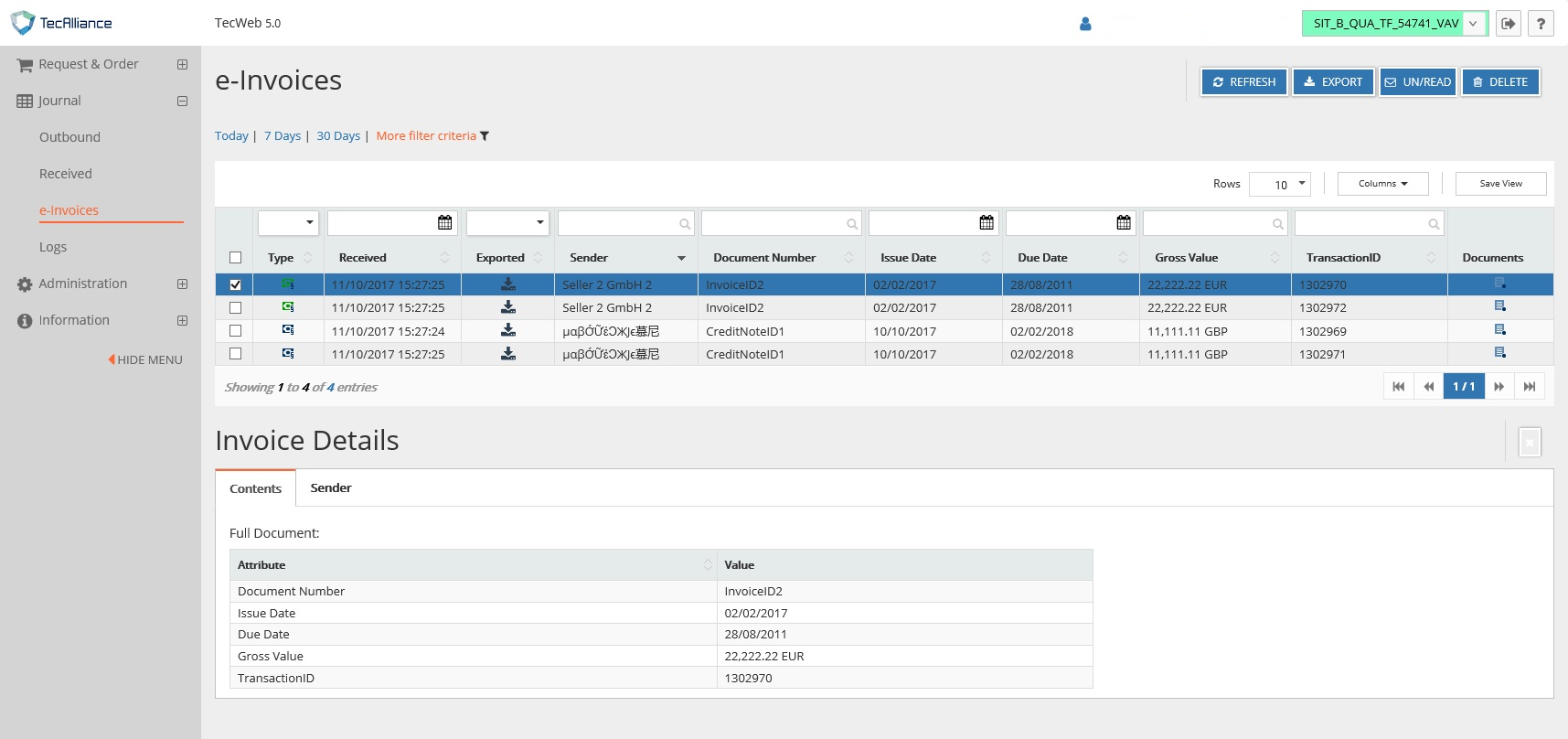Download export for transaction 1302972
The height and width of the screenshot is (739, 1568).
(x=508, y=307)
